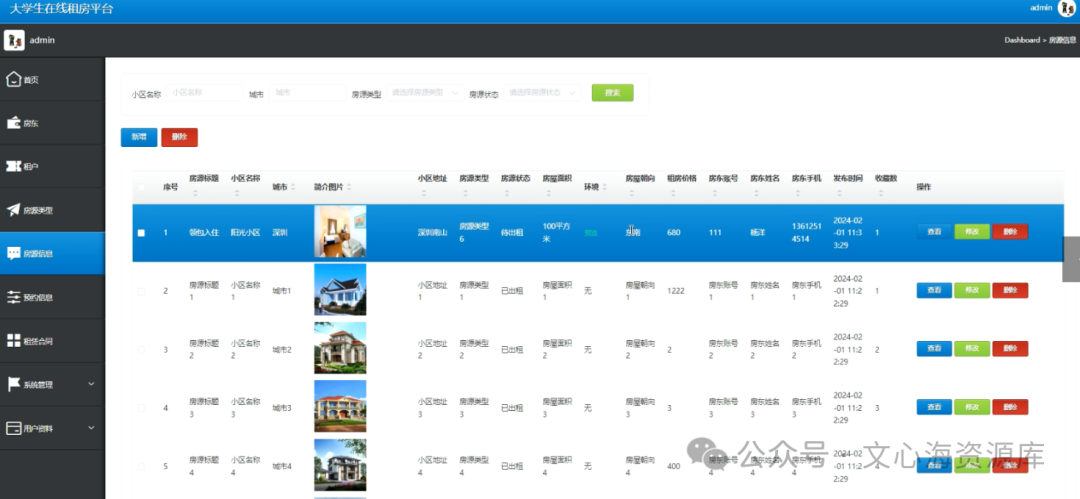Click 修改 for the 房源标题2 row
This screenshot has height=499, width=1080.
pos(972,349)
